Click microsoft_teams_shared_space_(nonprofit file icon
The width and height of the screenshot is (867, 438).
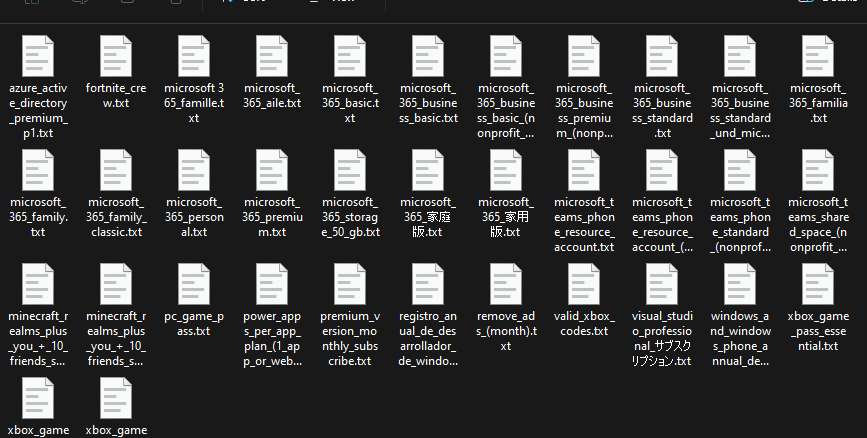tap(818, 170)
